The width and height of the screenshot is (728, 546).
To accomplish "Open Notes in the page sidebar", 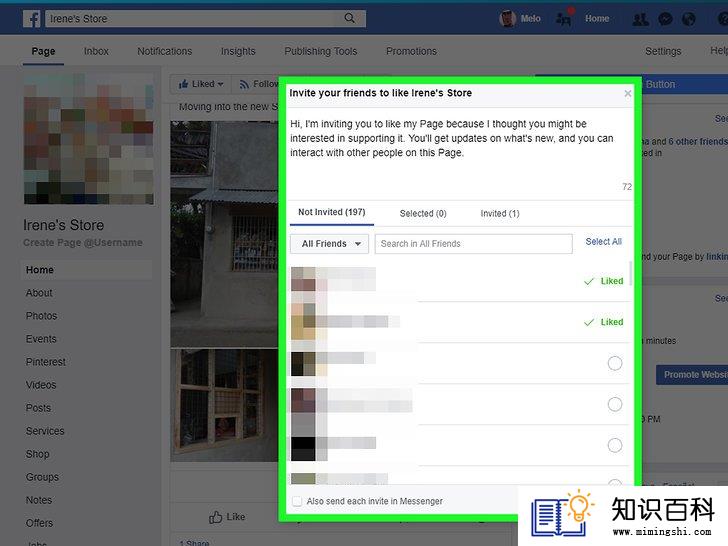I will (39, 500).
